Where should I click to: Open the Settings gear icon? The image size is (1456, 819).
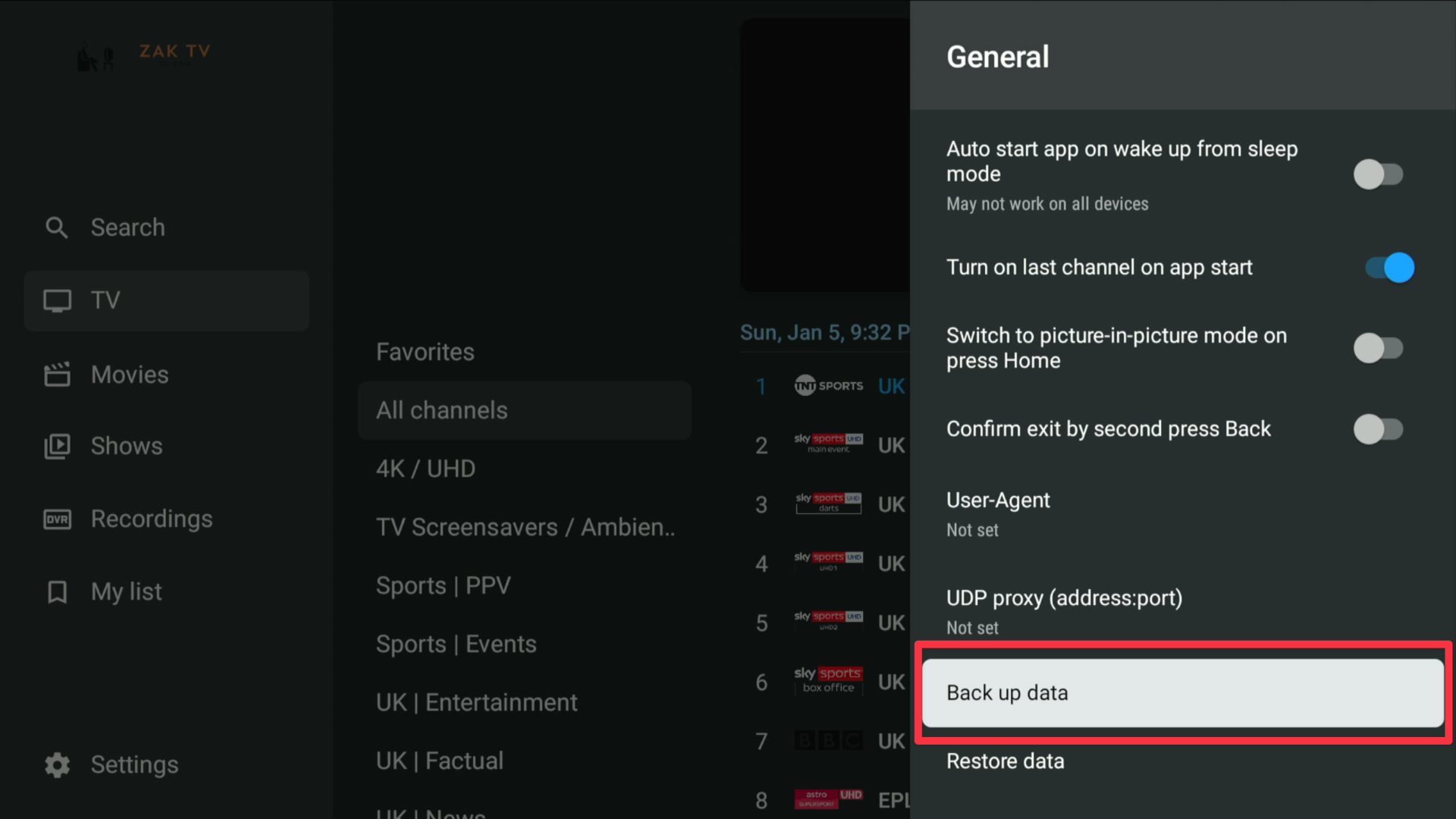[x=57, y=764]
